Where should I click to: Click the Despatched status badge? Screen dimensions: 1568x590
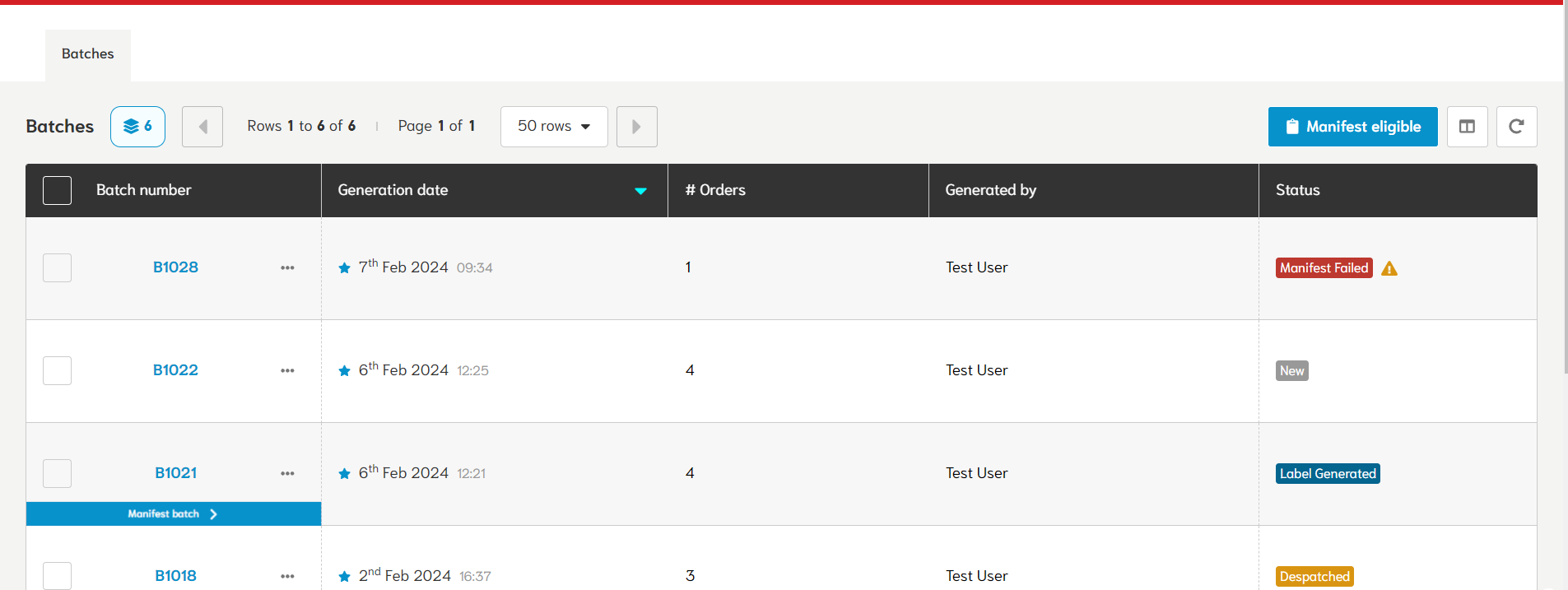click(x=1314, y=577)
